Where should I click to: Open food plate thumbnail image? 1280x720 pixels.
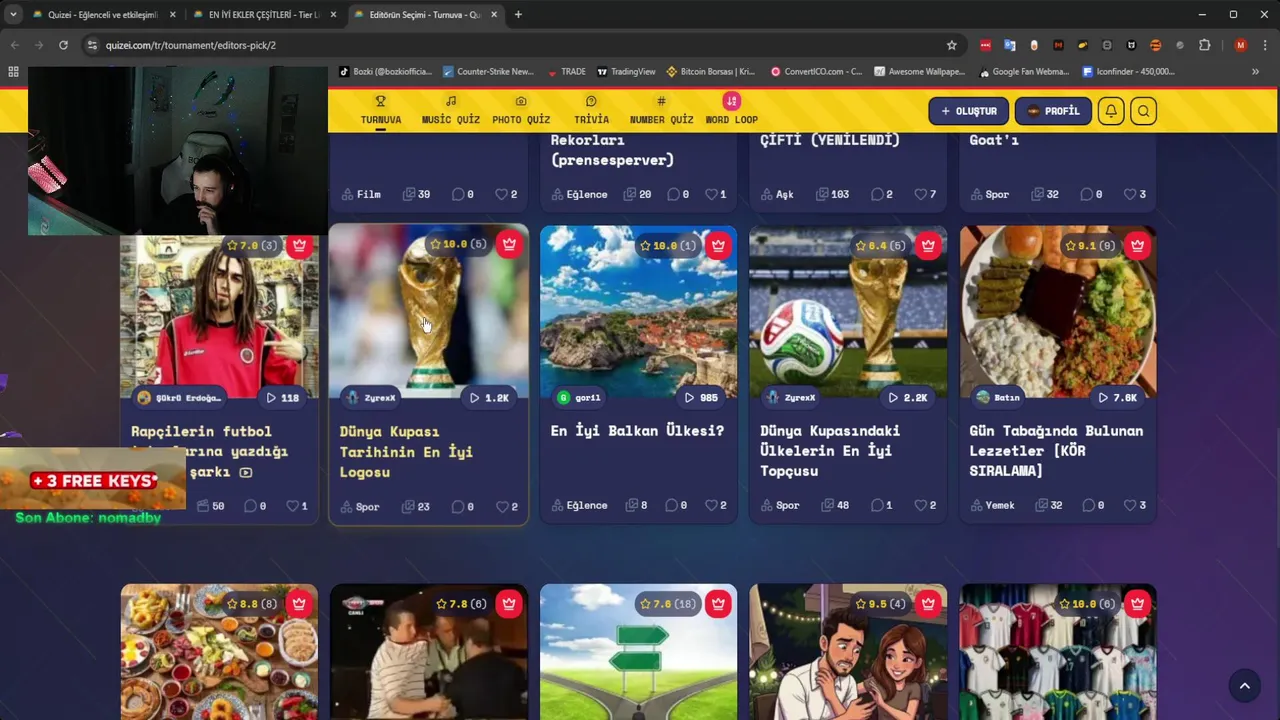coord(1058,312)
